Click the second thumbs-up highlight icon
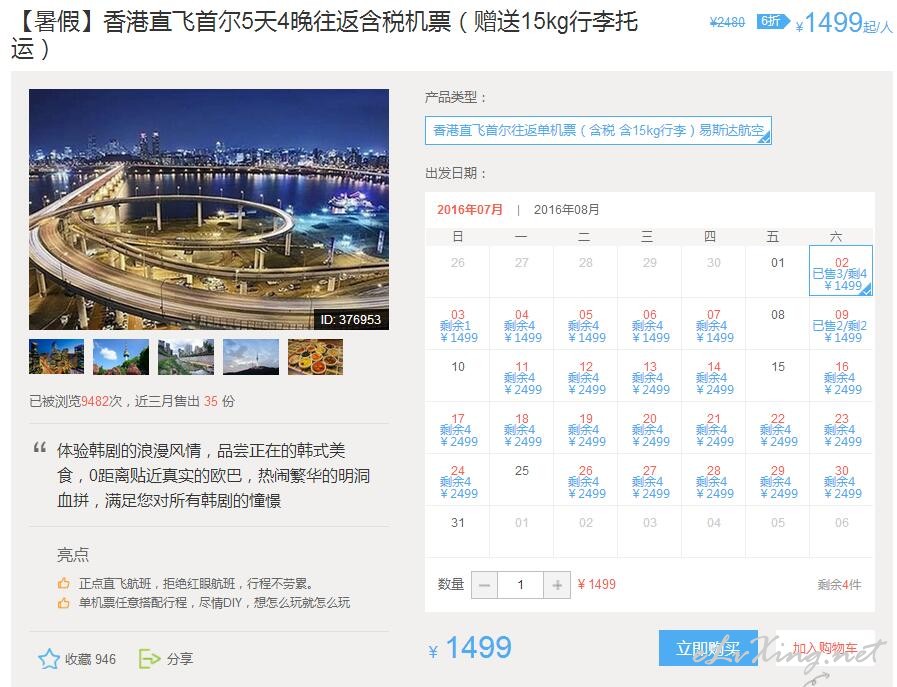Screen dimensions: 897x687 pyautogui.click(x=63, y=603)
